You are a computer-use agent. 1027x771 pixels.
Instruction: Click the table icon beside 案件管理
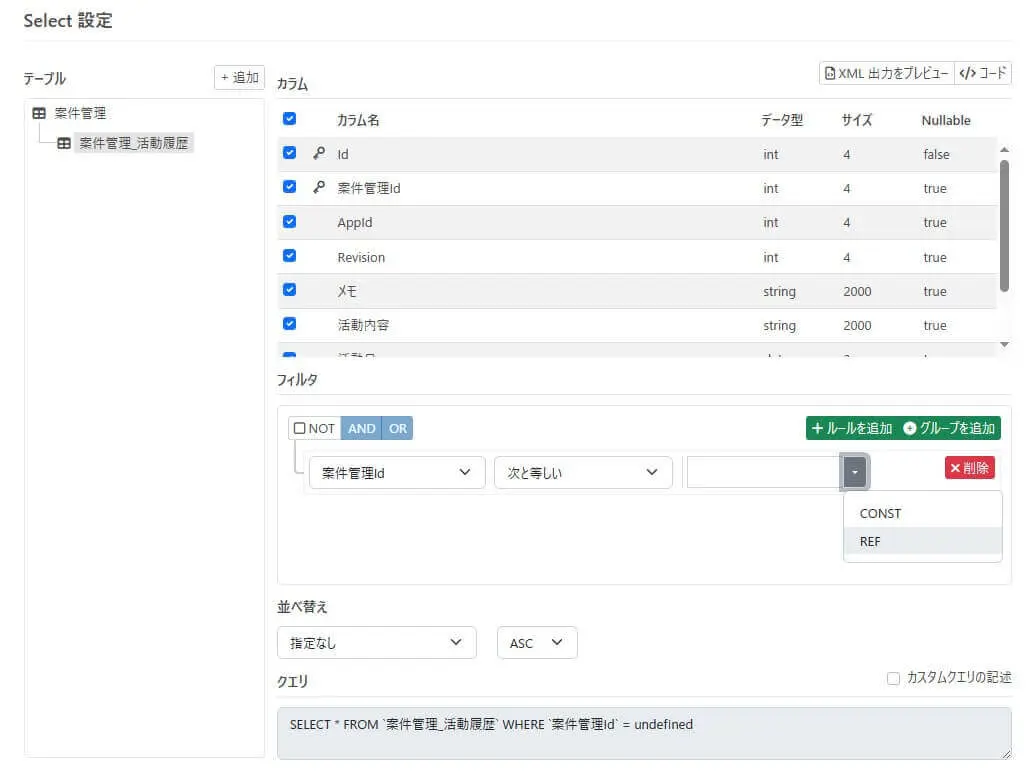click(39, 114)
